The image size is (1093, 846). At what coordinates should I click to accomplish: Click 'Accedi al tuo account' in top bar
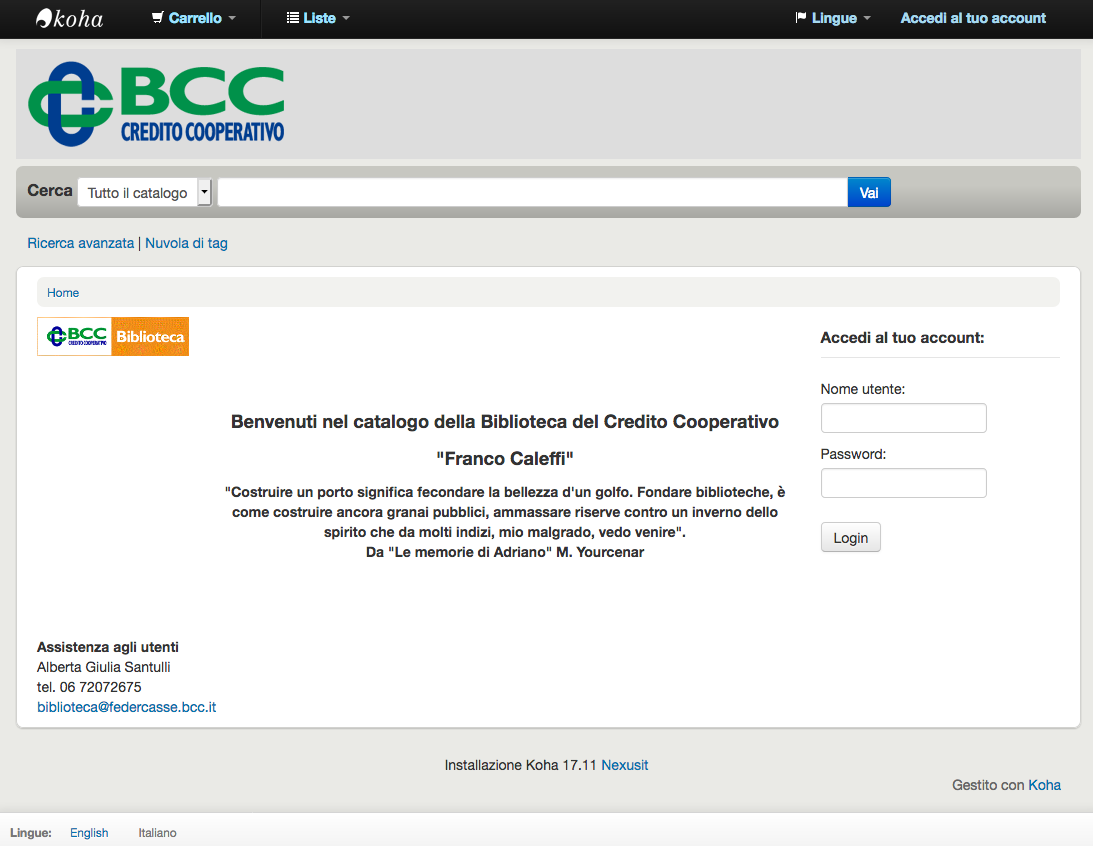[x=973, y=18]
